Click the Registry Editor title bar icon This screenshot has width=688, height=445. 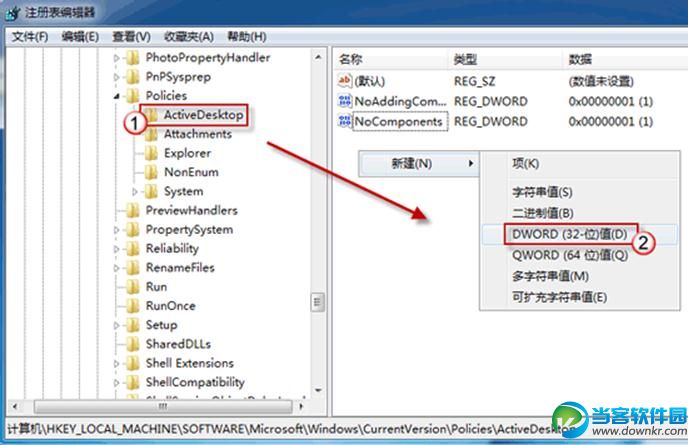pos(12,13)
